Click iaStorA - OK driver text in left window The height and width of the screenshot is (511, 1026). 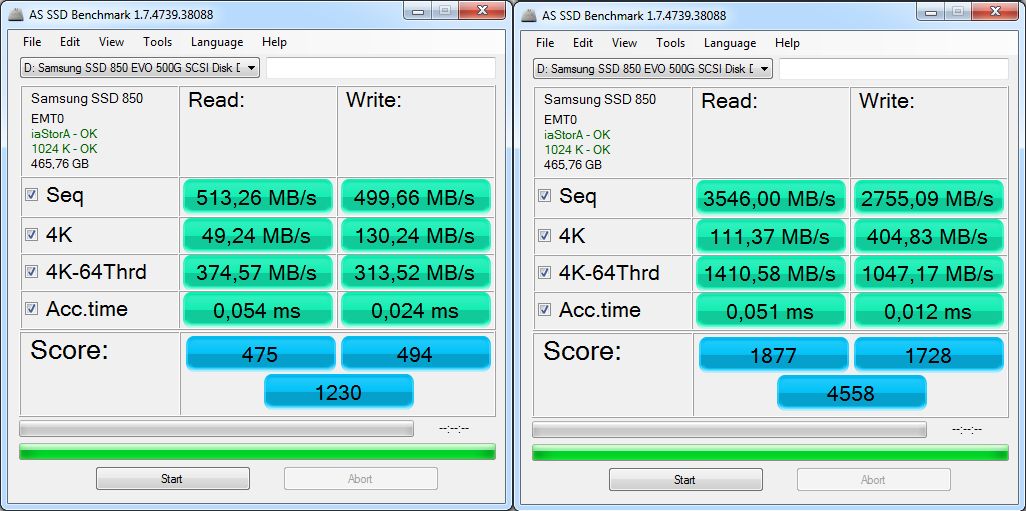pyautogui.click(x=64, y=134)
